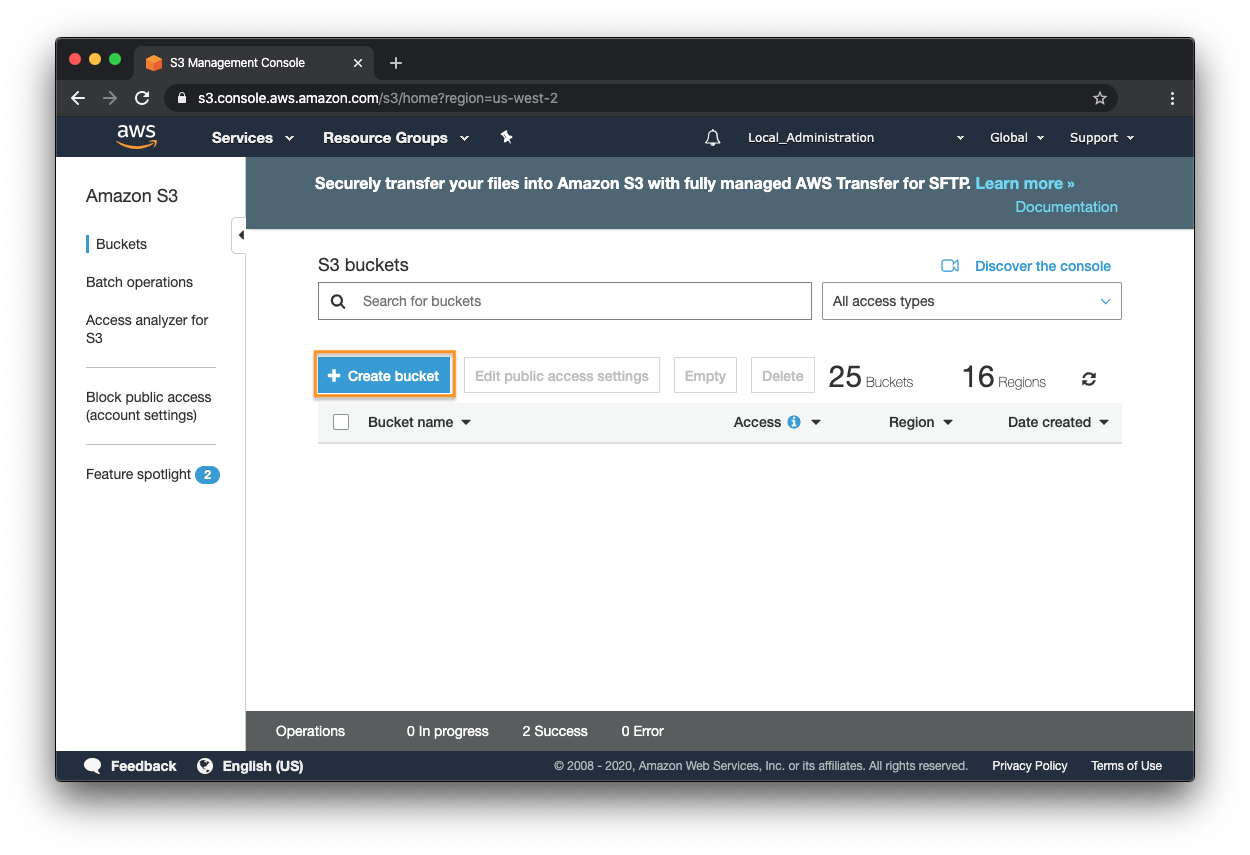Click the globe language icon
The image size is (1250, 855).
(205, 766)
